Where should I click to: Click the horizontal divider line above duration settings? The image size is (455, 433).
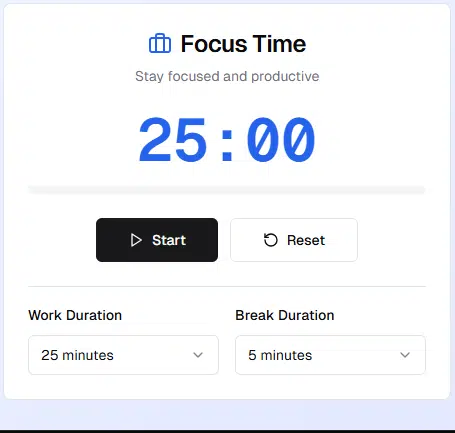pyautogui.click(x=227, y=286)
